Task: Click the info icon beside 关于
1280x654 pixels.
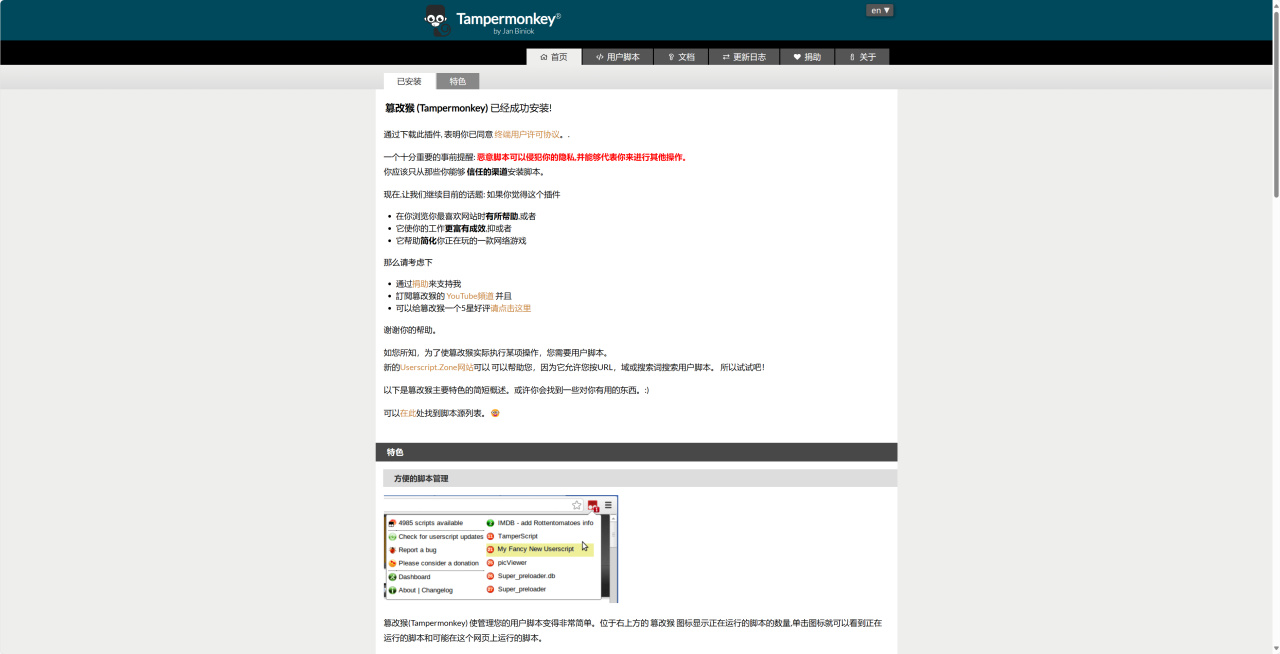Action: click(x=852, y=57)
